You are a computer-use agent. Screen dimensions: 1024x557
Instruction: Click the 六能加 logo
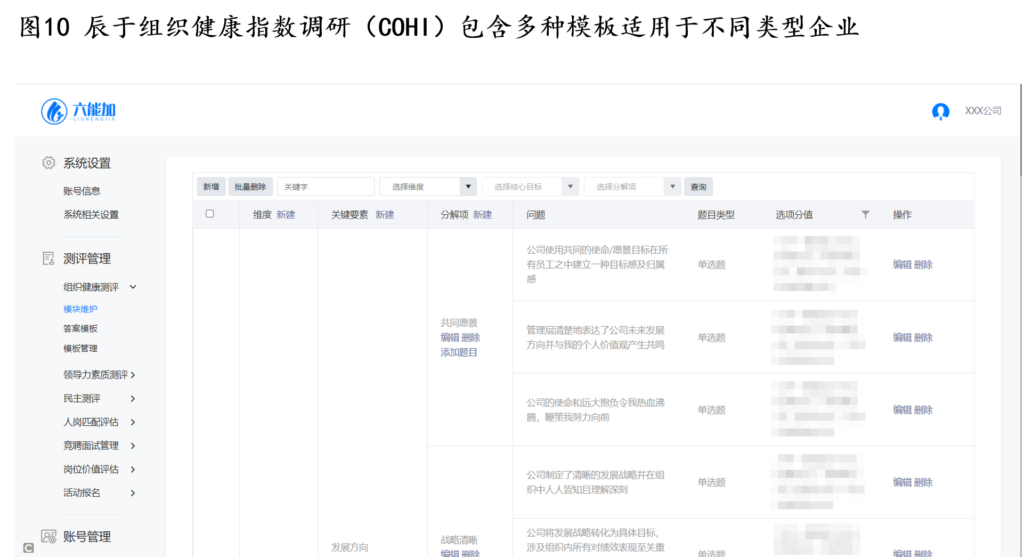(78, 111)
